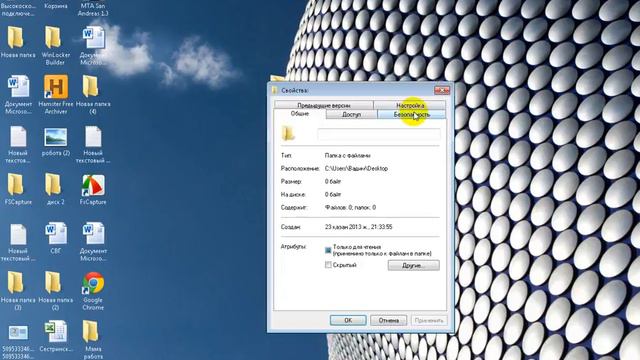
Task: Click the Другие... attributes button
Action: click(413, 265)
